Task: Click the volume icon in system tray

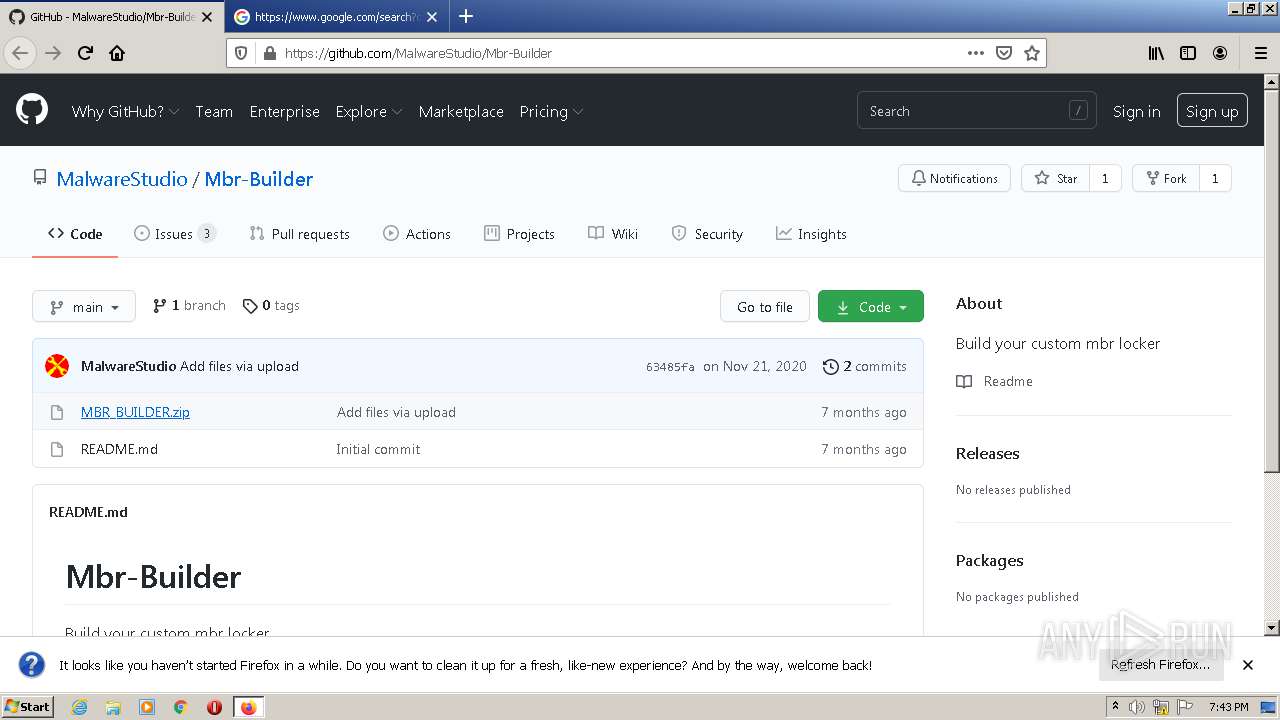Action: (1137, 707)
